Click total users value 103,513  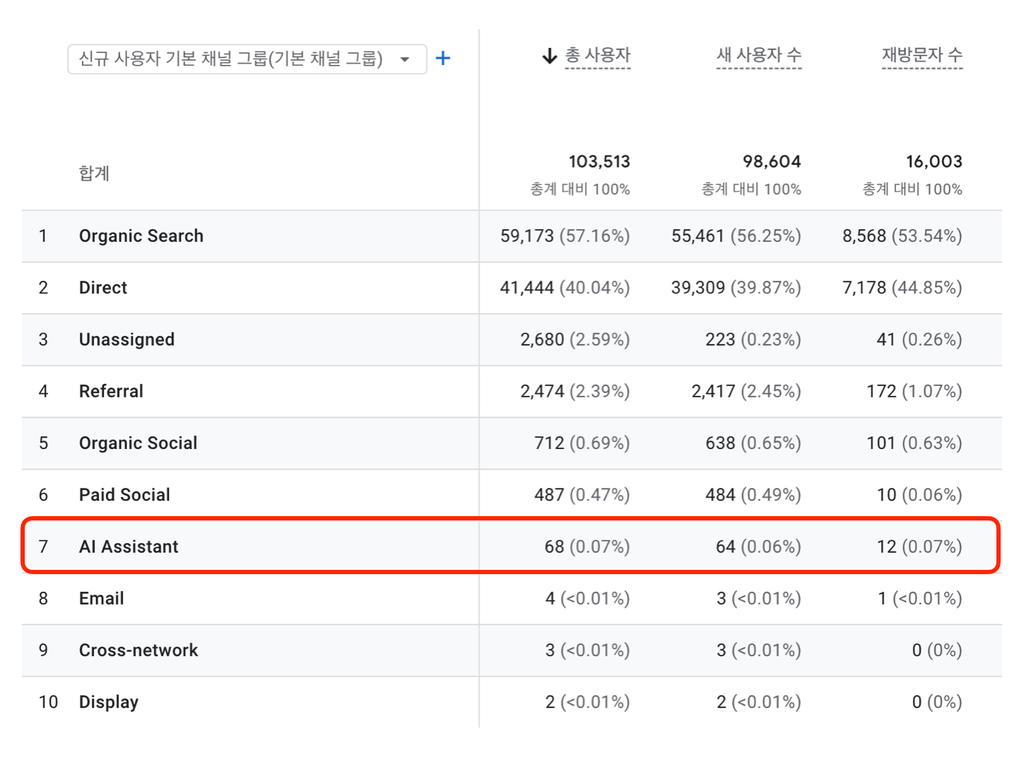point(599,161)
